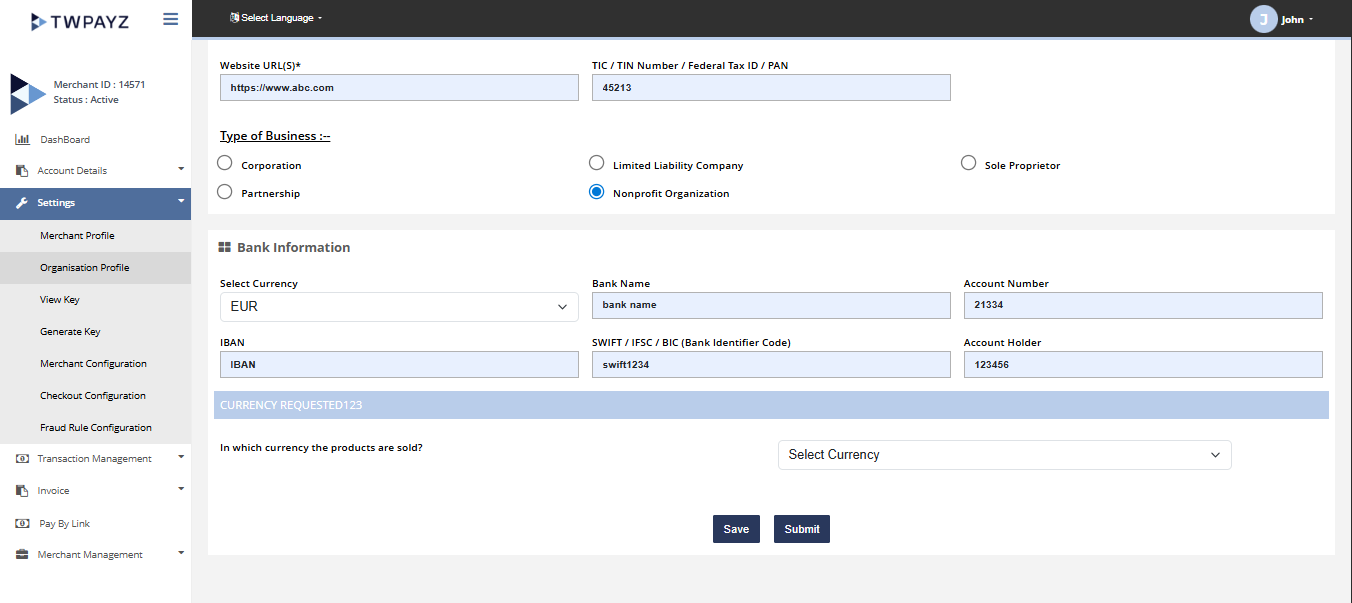Viewport: 1352px width, 603px height.
Task: Click the Pay By Link icon
Action: click(22, 523)
